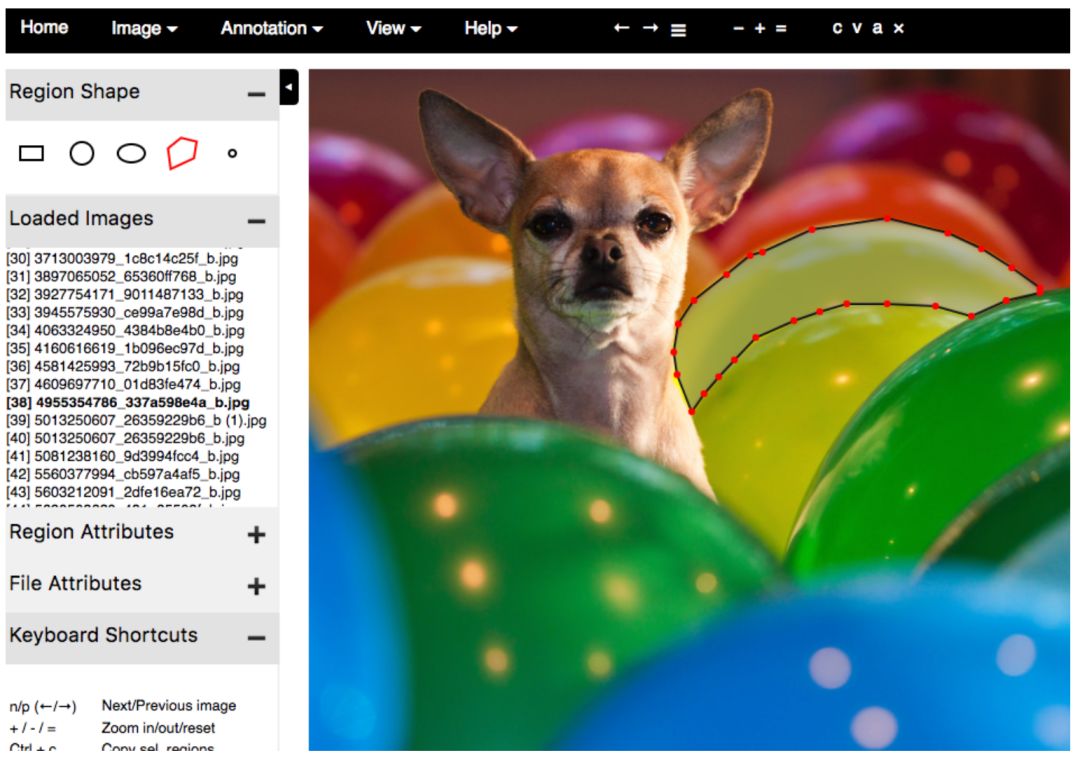Delete selected region using × toolbar icon
This screenshot has width=1080, height=758.
tap(898, 28)
